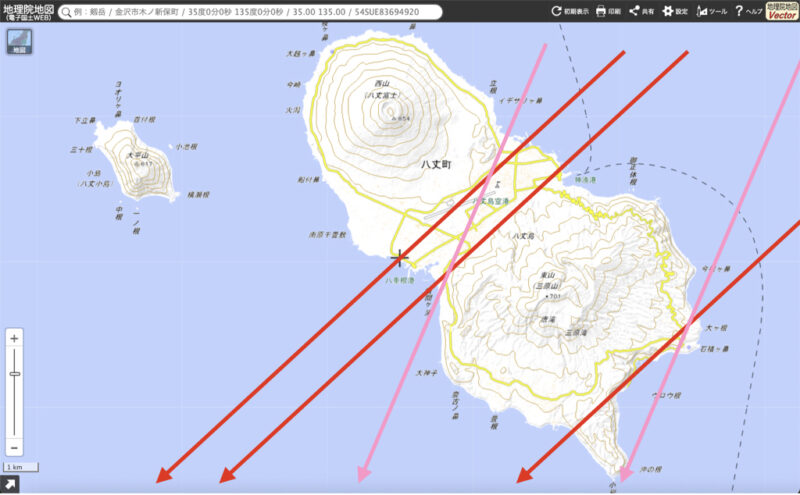The height and width of the screenshot is (495, 800).
Task: Click the 八丈町 town label on map
Action: tap(436, 163)
